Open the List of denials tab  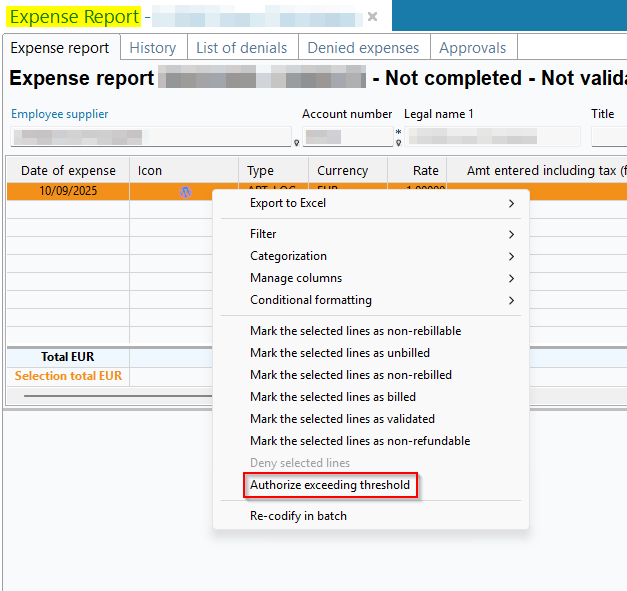click(x=241, y=48)
